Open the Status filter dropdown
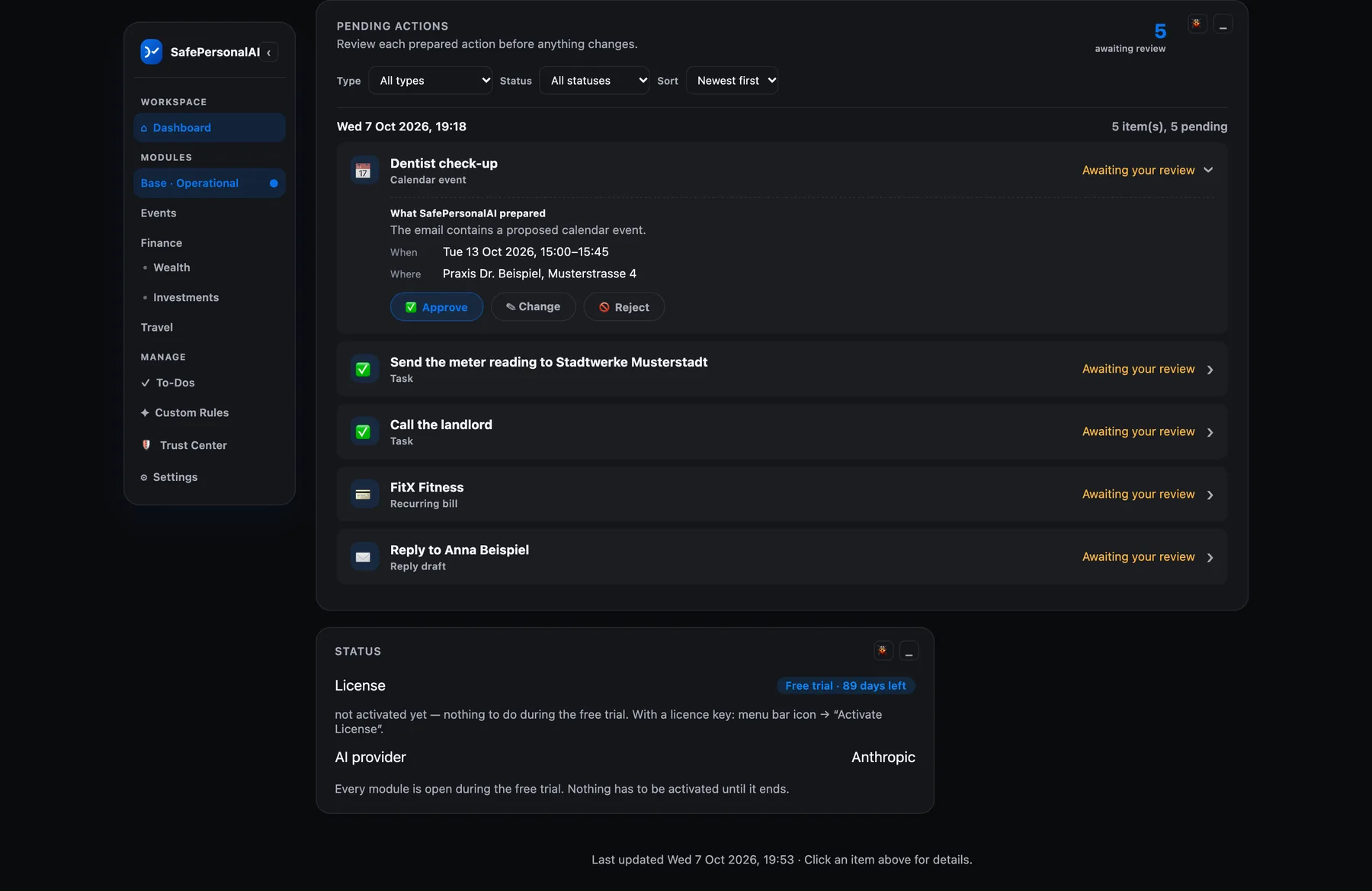Viewport: 1372px width, 891px height. click(x=595, y=80)
